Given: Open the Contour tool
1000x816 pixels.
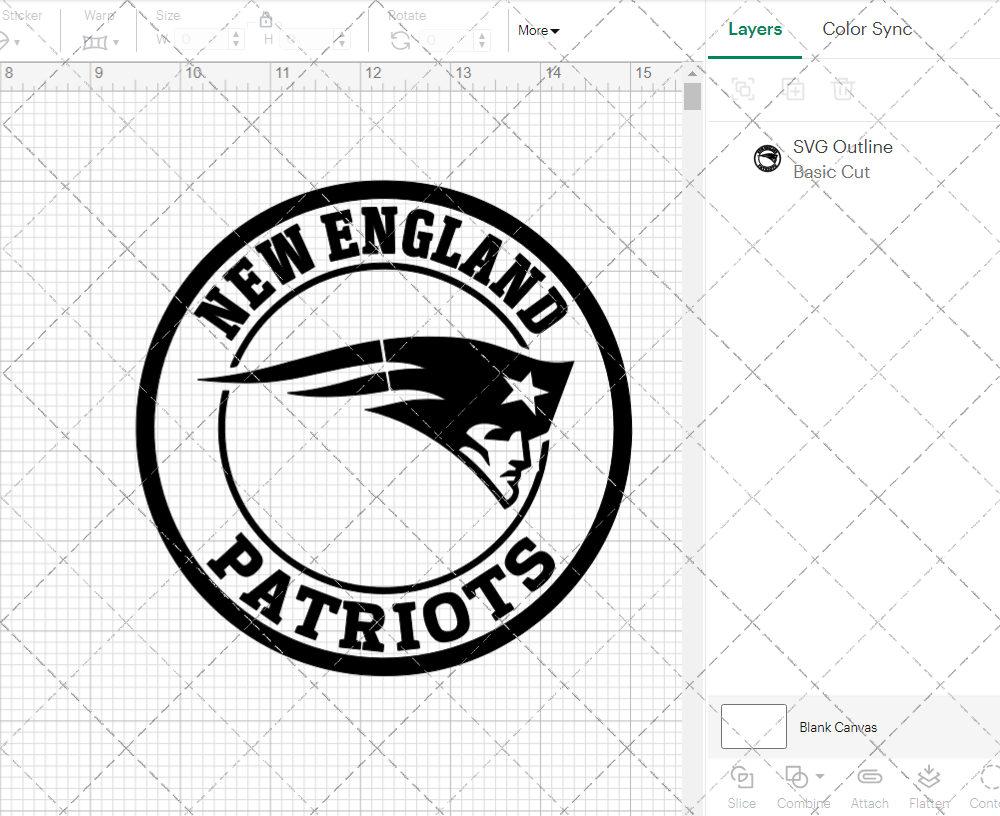Looking at the screenshot, I should click(x=985, y=786).
